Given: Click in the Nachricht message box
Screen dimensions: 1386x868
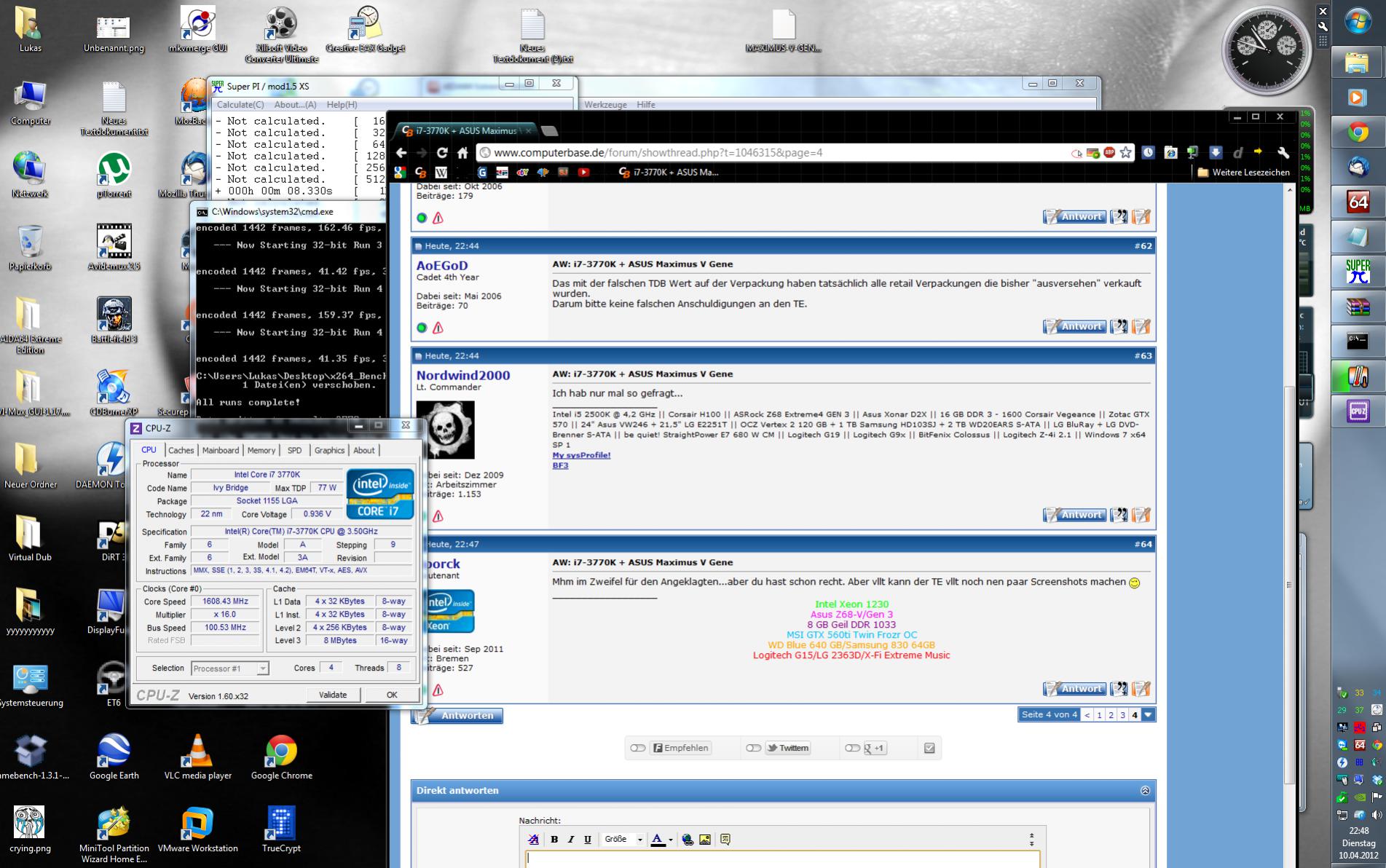Looking at the screenshot, I should click(782, 859).
